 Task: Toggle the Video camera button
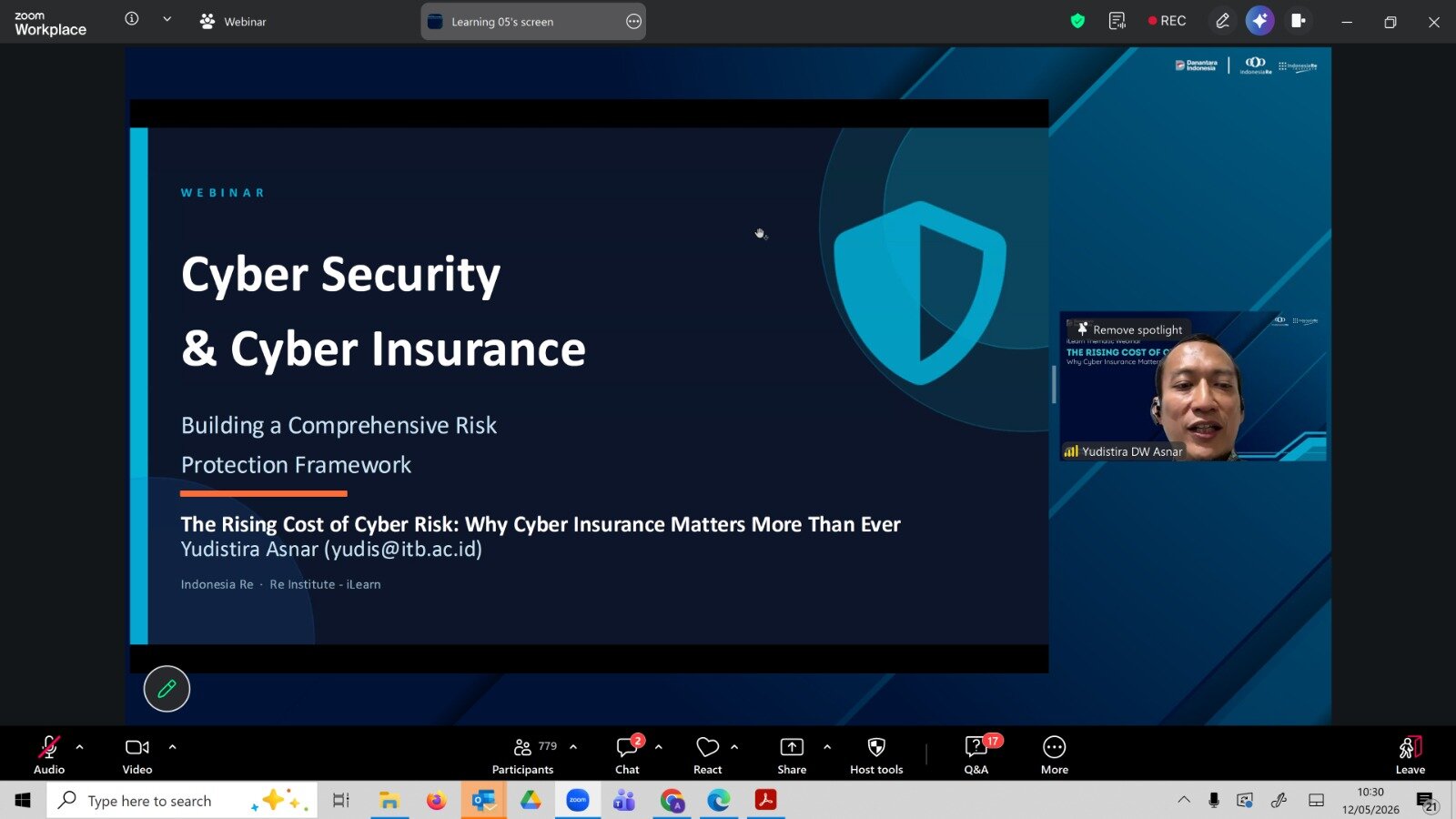point(137,754)
